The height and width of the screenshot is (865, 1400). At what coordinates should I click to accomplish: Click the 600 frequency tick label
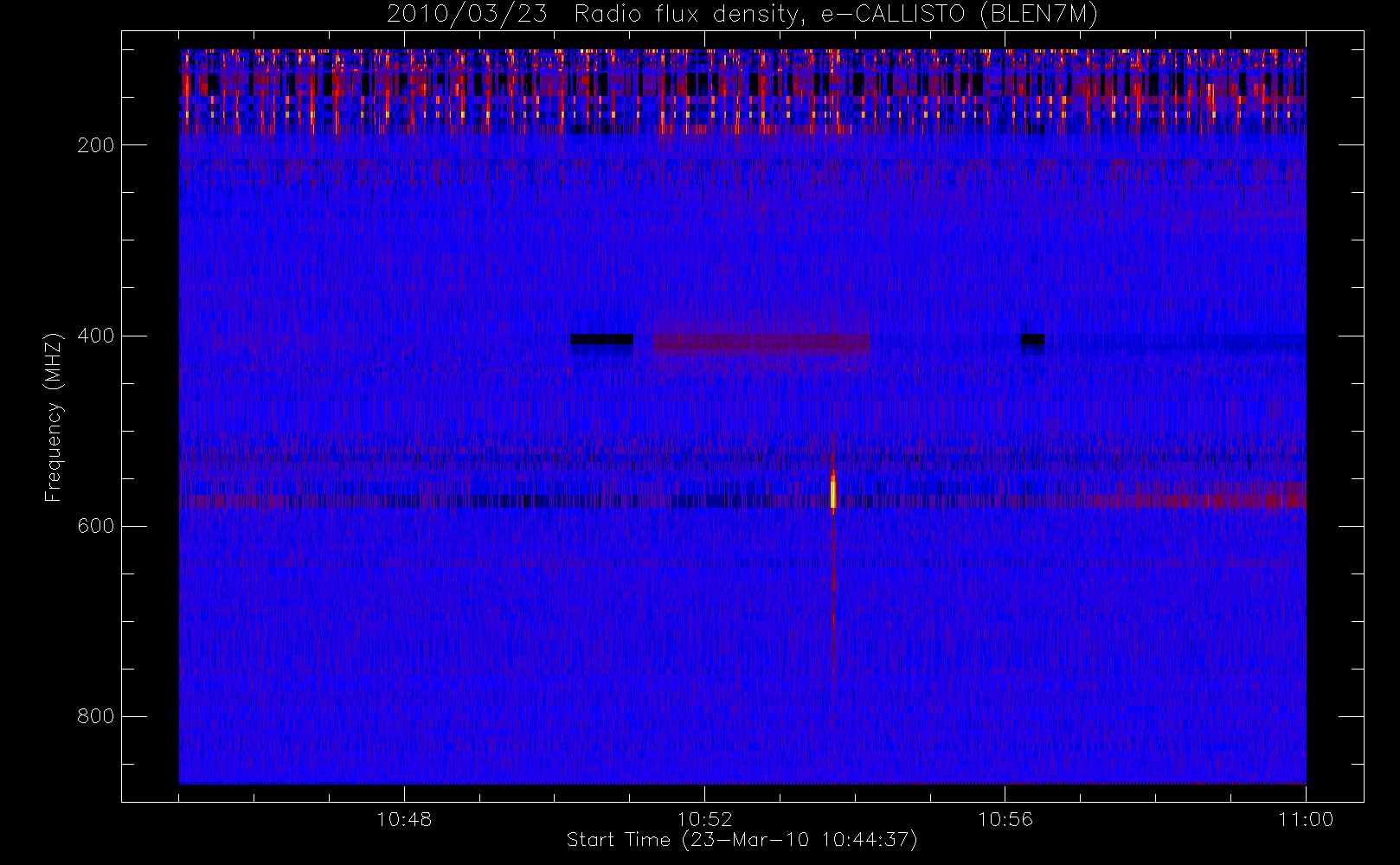(96, 526)
